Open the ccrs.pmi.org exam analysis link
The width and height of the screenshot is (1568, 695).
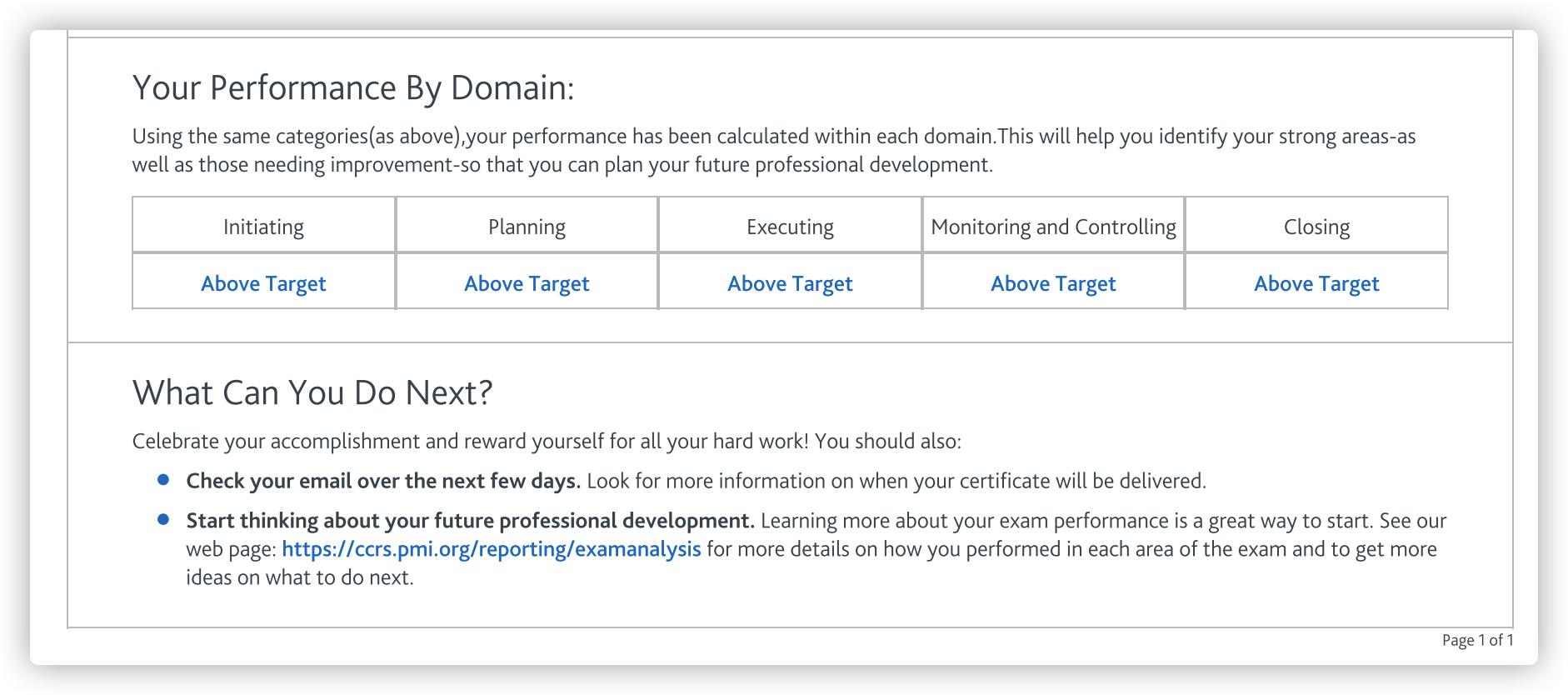pos(491,549)
